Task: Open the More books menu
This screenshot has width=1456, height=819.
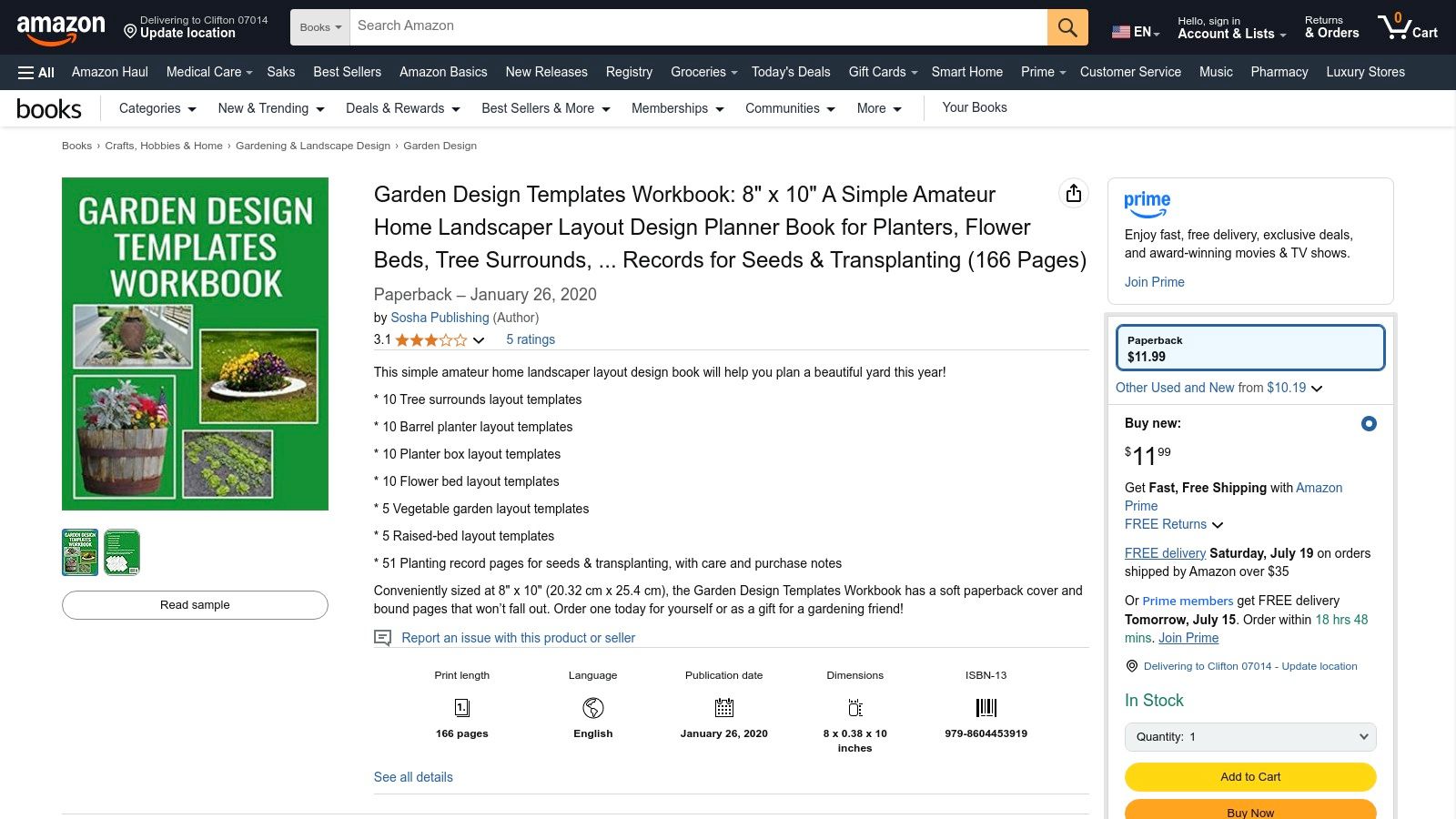Action: [x=879, y=108]
